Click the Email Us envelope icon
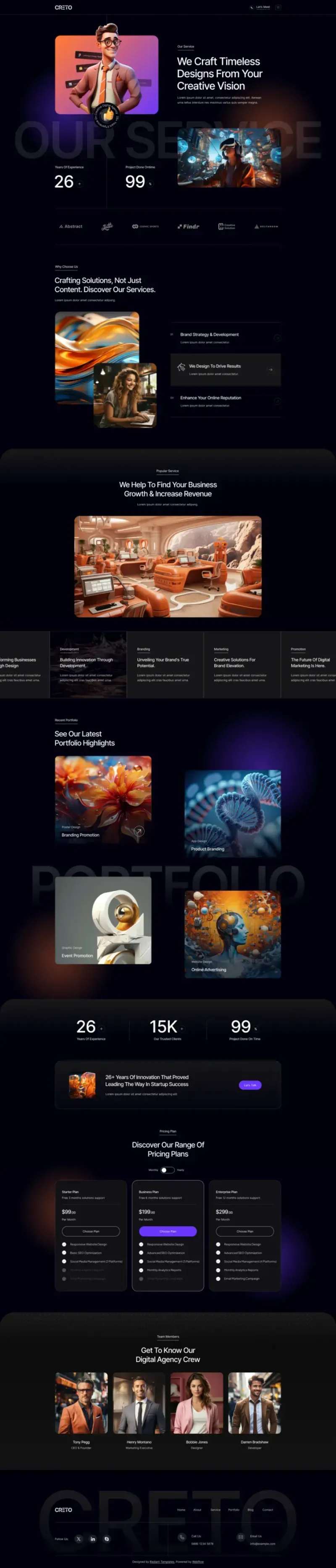This screenshot has width=336, height=1568. point(240,1537)
